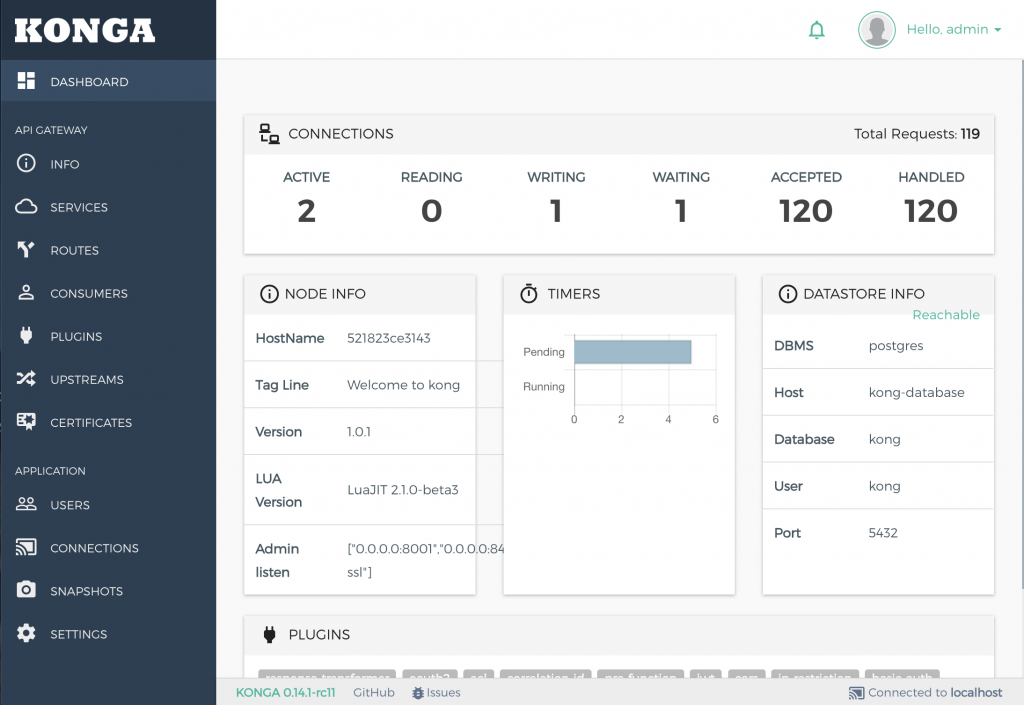This screenshot has width=1024, height=705.
Task: Select hostname value 521823ce3143
Action: point(389,338)
